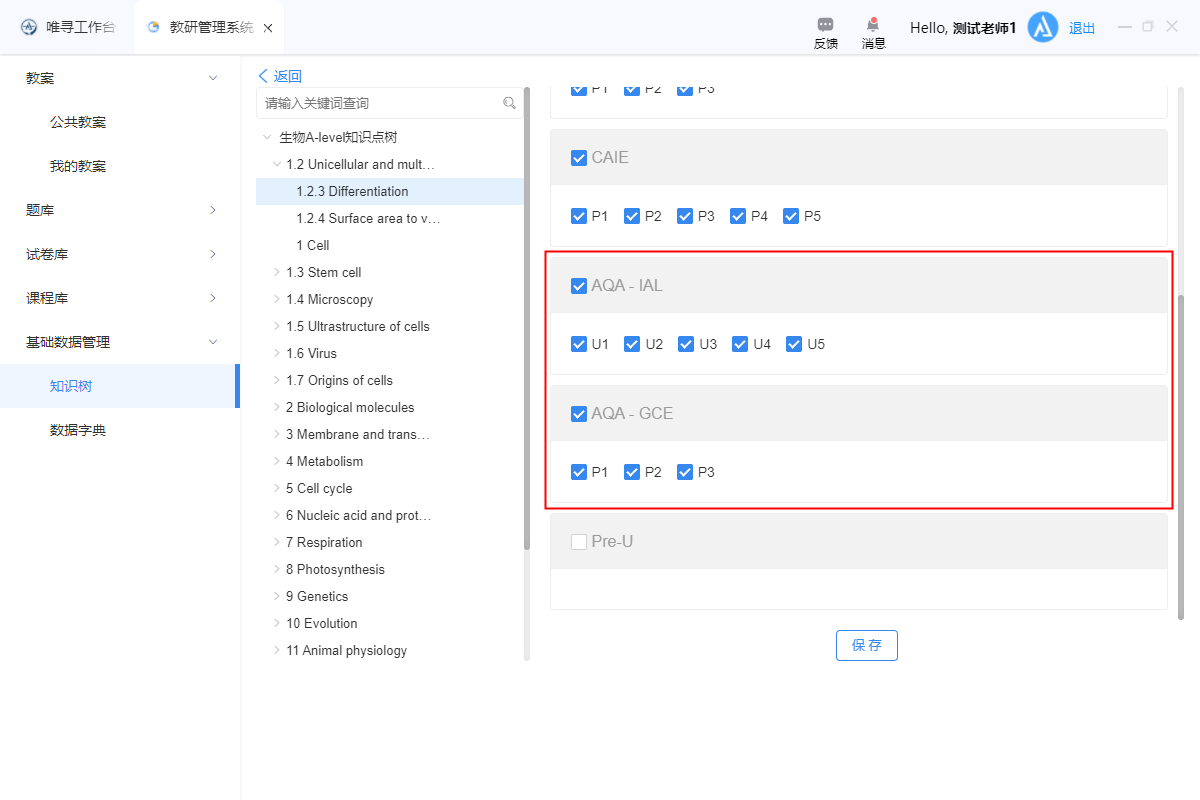Collapse the 生物A-level知识点树 root node
The height and width of the screenshot is (800, 1200).
coord(266,137)
